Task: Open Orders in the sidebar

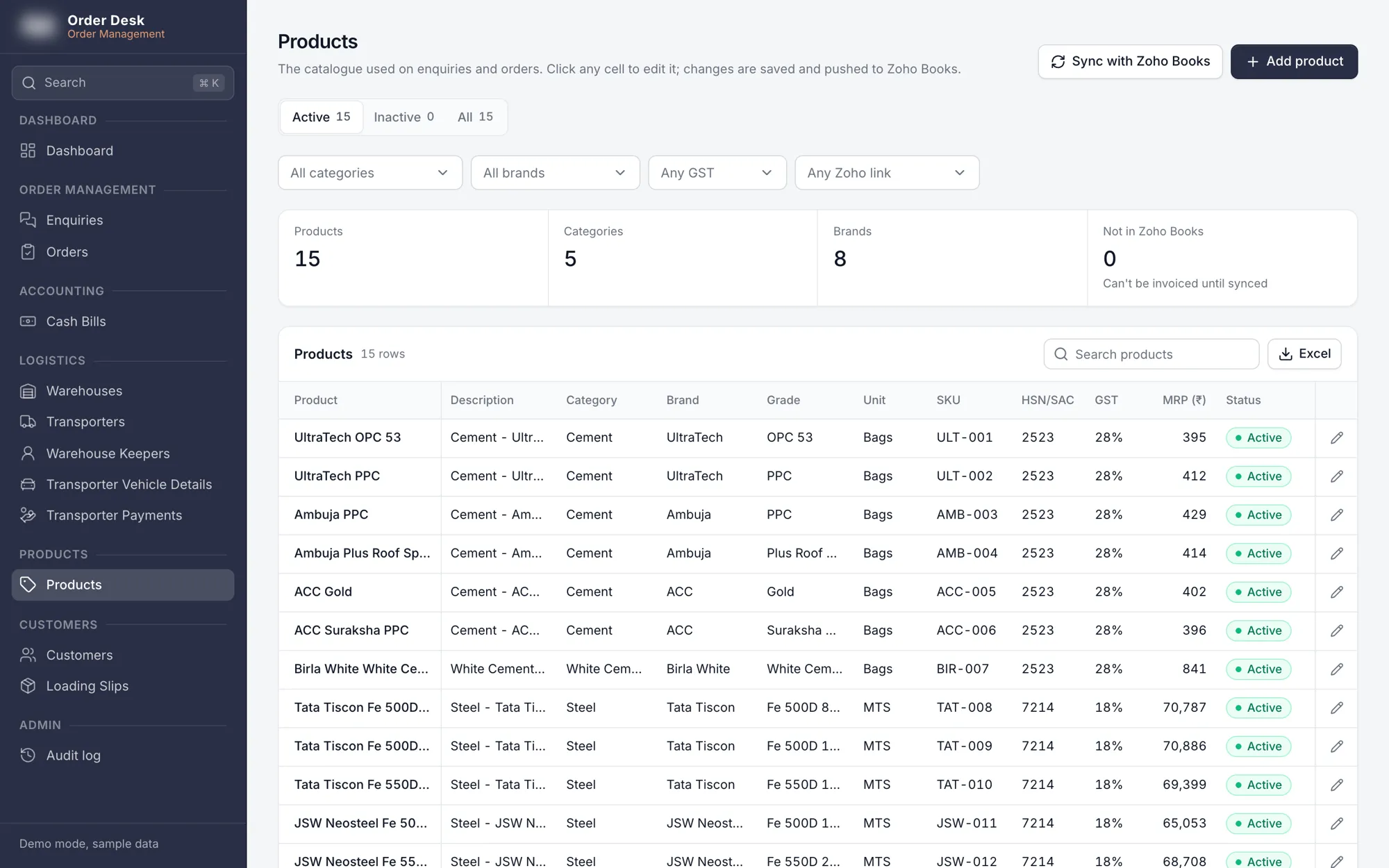Action: click(123, 252)
